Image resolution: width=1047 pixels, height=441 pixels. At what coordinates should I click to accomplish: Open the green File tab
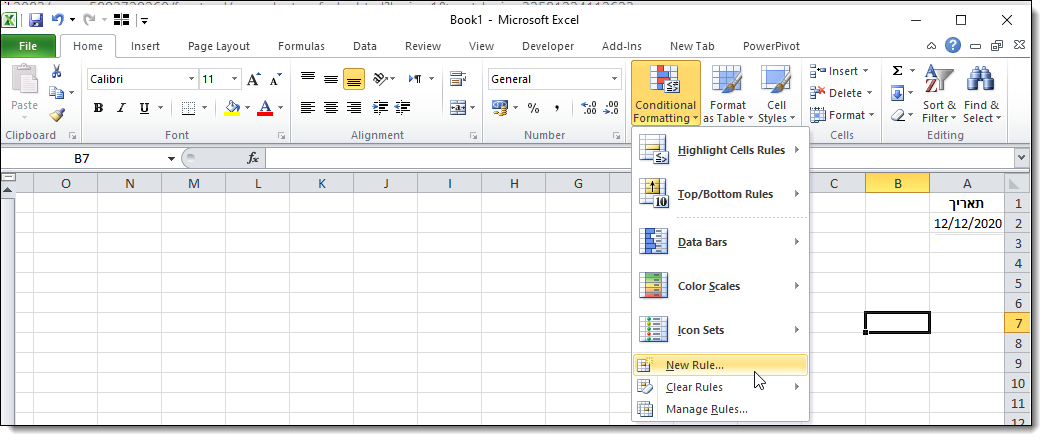(28, 46)
